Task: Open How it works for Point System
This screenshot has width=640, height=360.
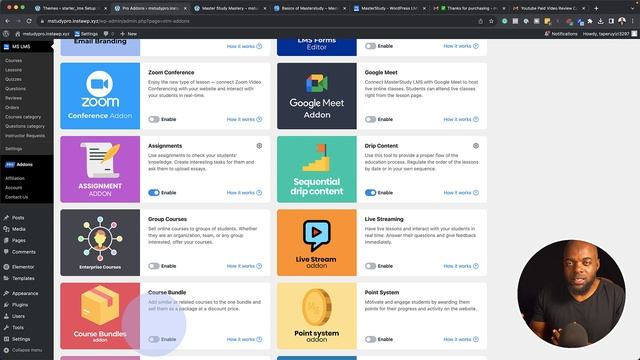Action: click(461, 339)
